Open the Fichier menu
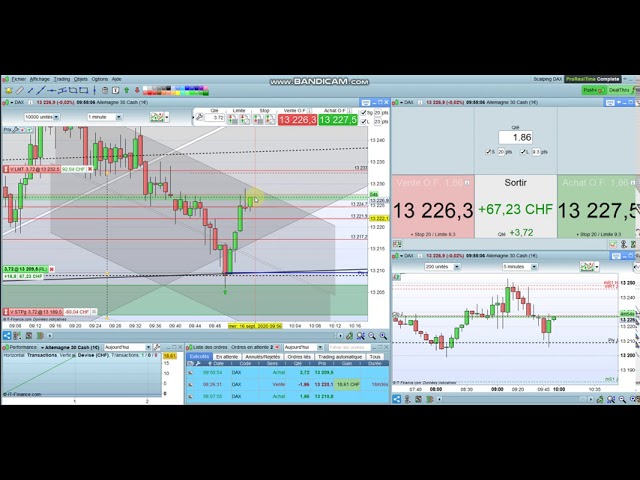 click(x=18, y=79)
